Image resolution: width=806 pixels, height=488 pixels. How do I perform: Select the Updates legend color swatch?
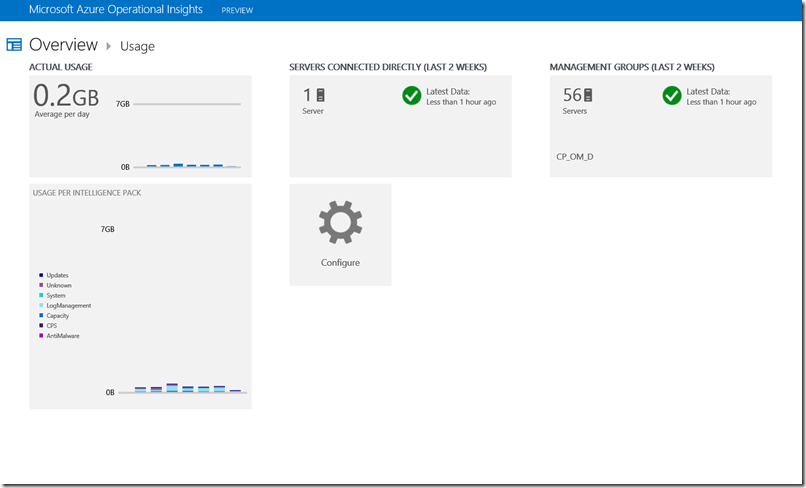click(41, 275)
